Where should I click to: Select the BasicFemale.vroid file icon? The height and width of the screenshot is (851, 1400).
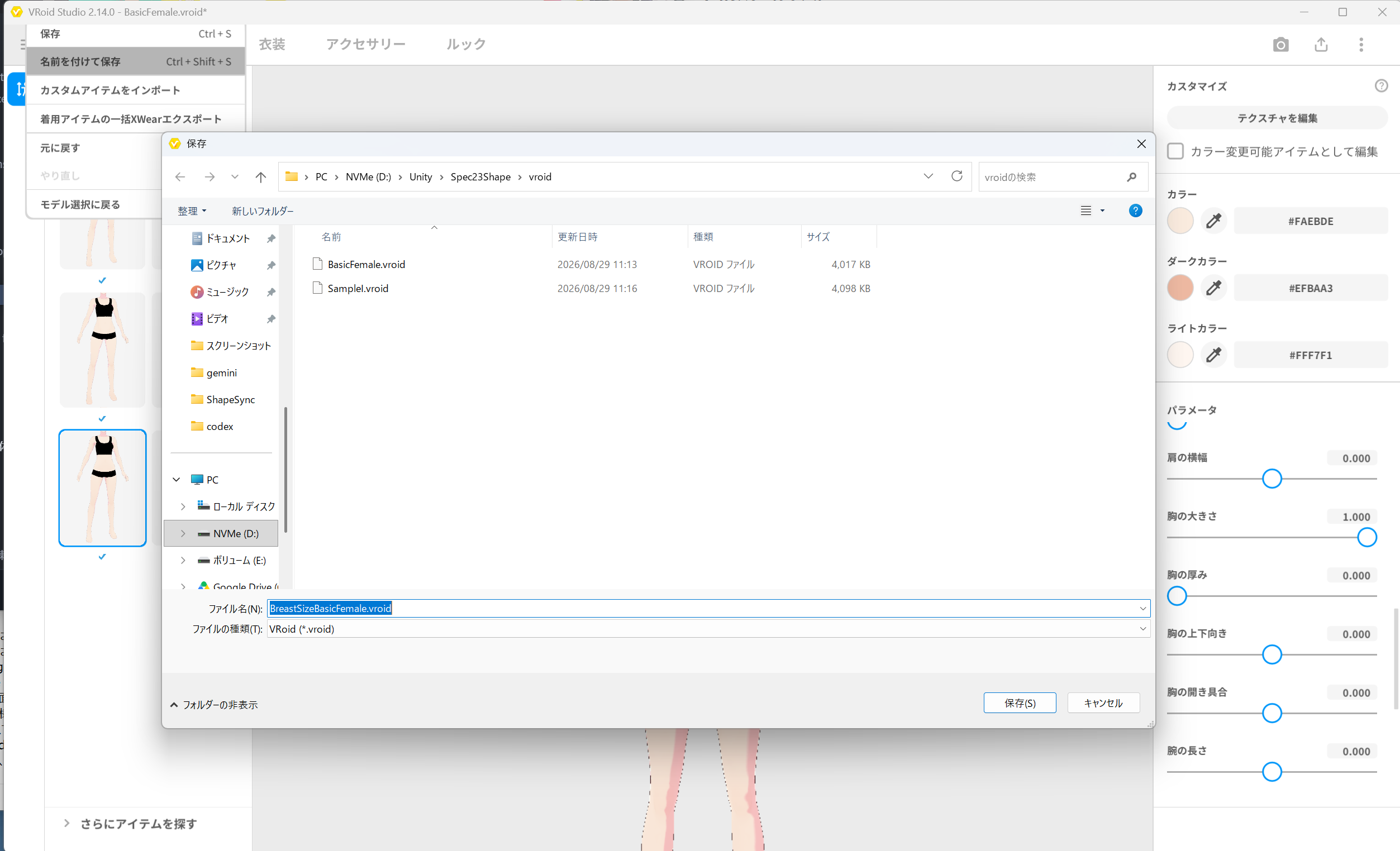coord(318,264)
